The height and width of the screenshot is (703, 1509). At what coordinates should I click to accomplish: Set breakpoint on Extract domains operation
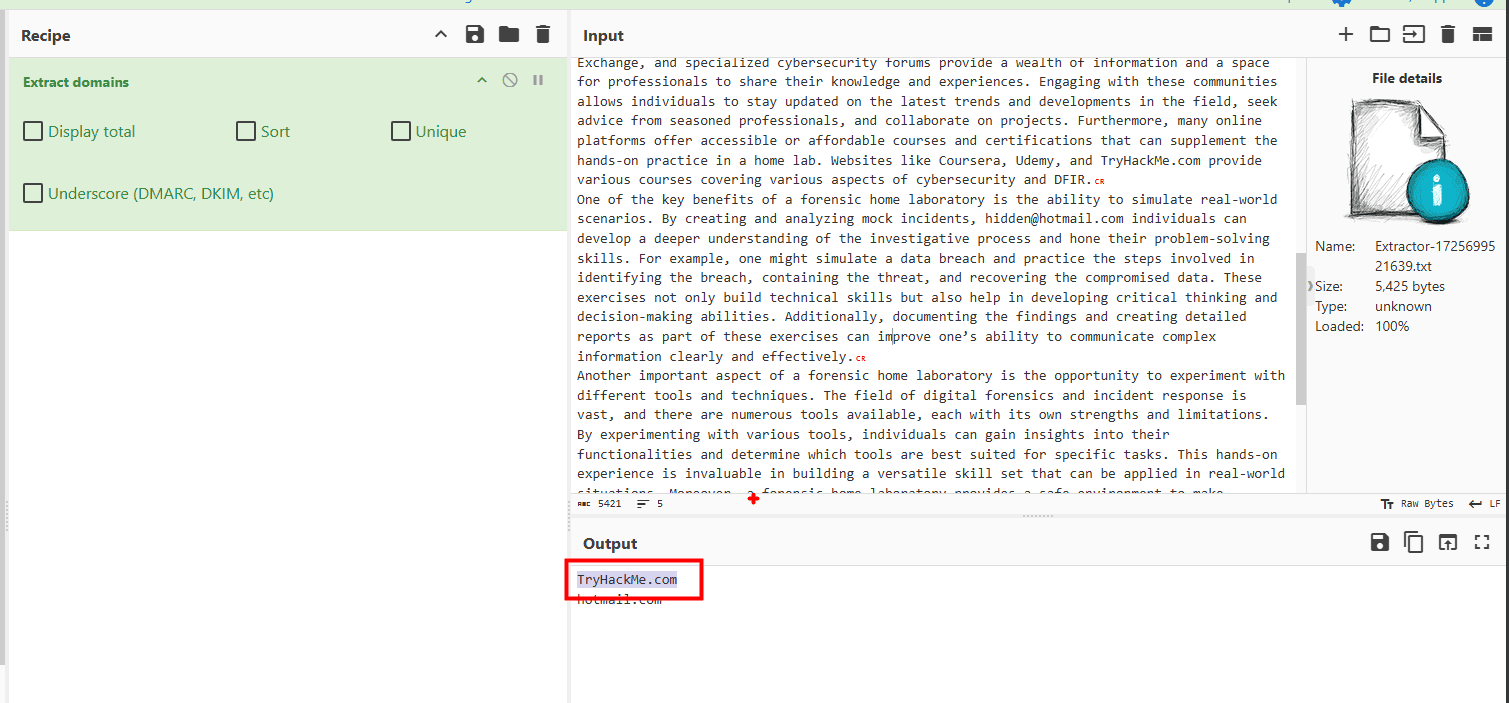(x=538, y=80)
